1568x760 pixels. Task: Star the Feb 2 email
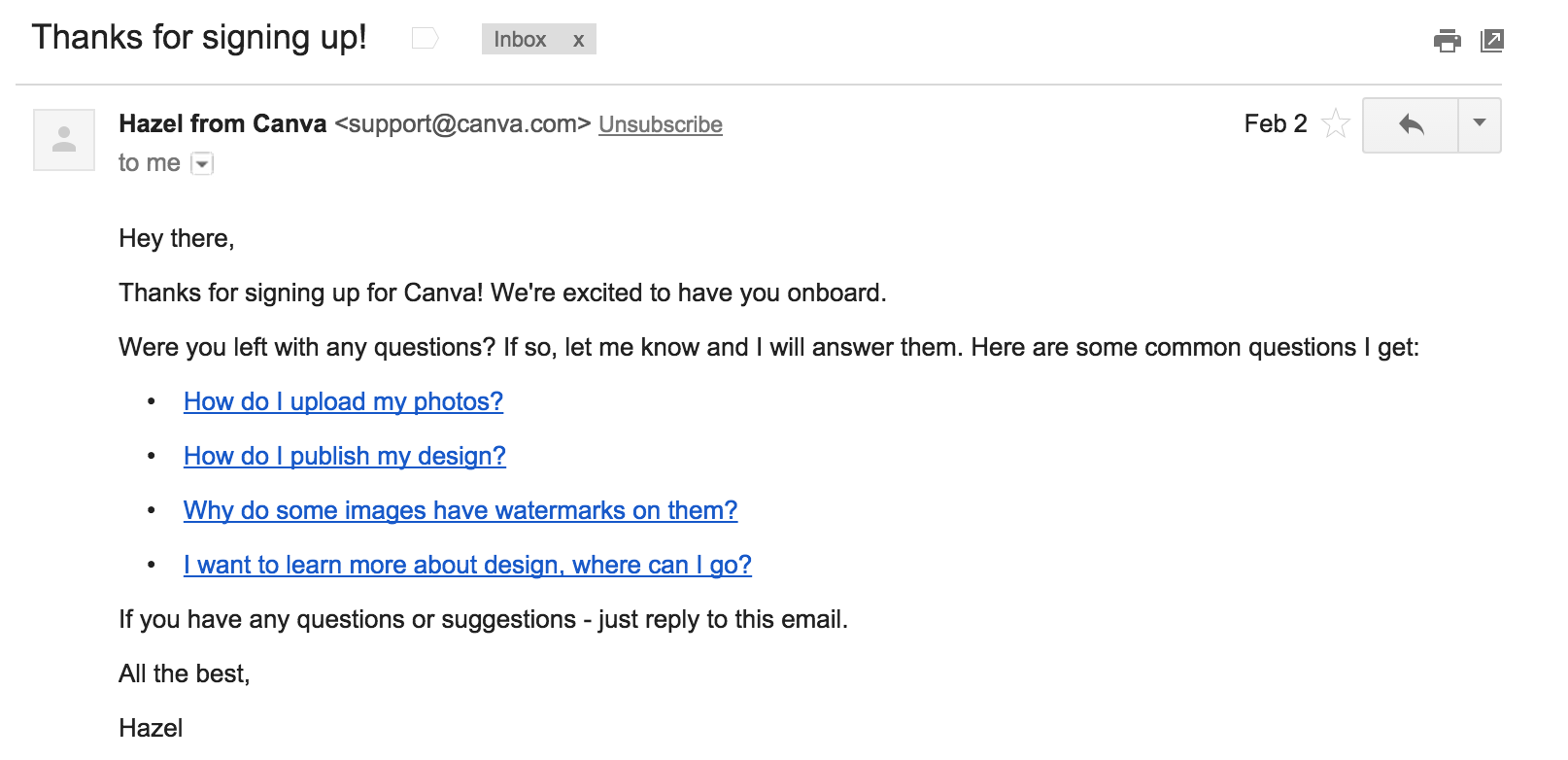pyautogui.click(x=1336, y=123)
